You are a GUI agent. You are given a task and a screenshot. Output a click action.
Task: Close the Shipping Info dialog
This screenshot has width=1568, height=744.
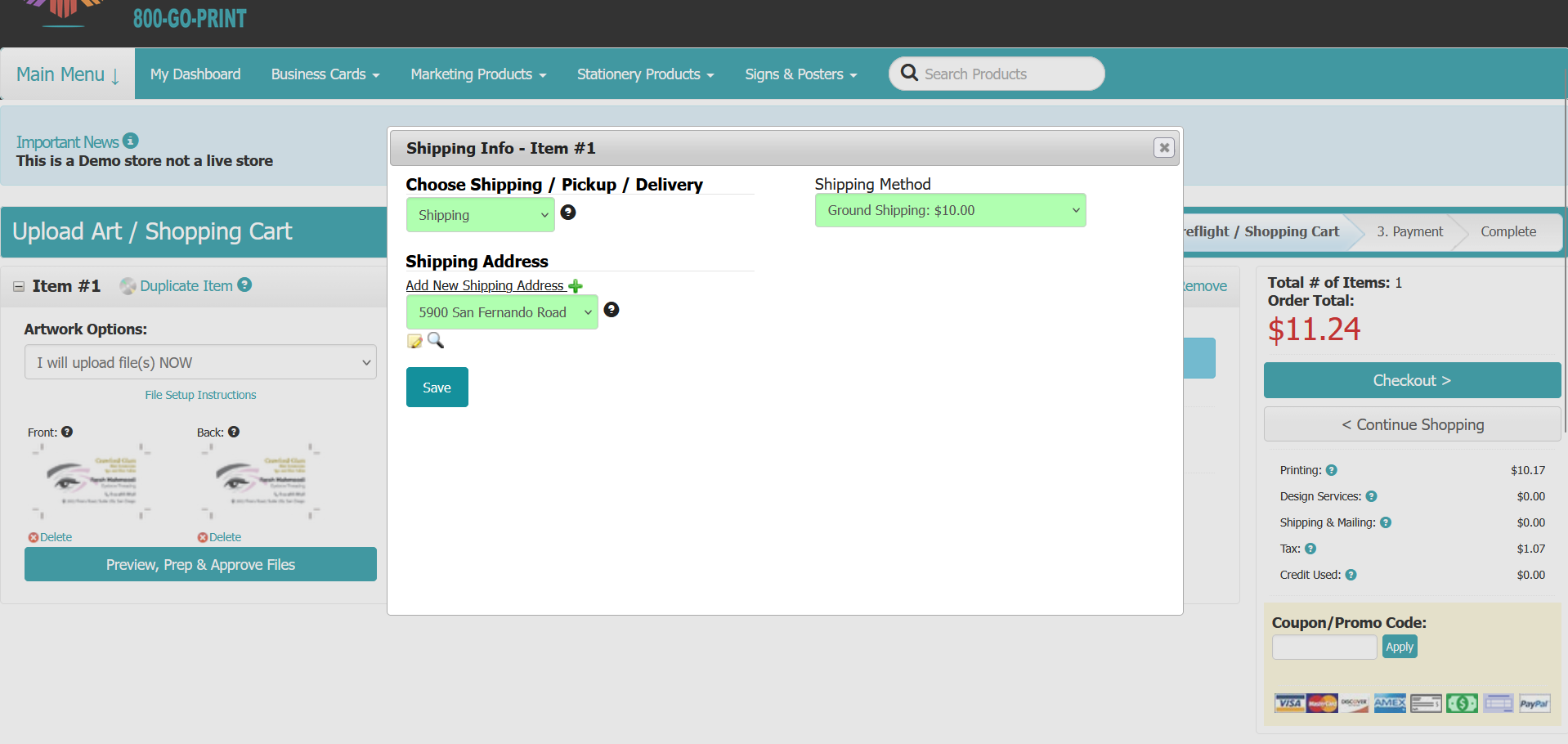pyautogui.click(x=1163, y=148)
